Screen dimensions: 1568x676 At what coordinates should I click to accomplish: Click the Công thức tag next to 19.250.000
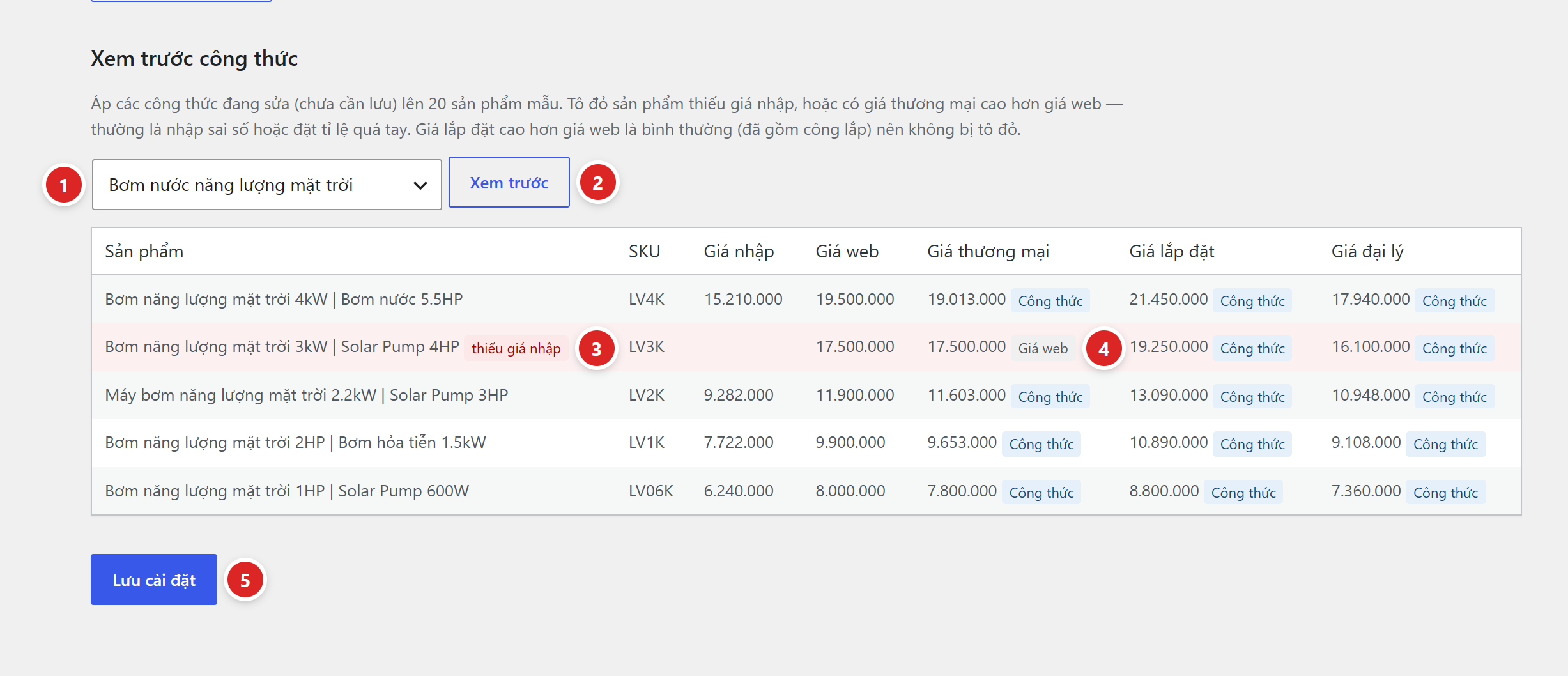point(1252,348)
